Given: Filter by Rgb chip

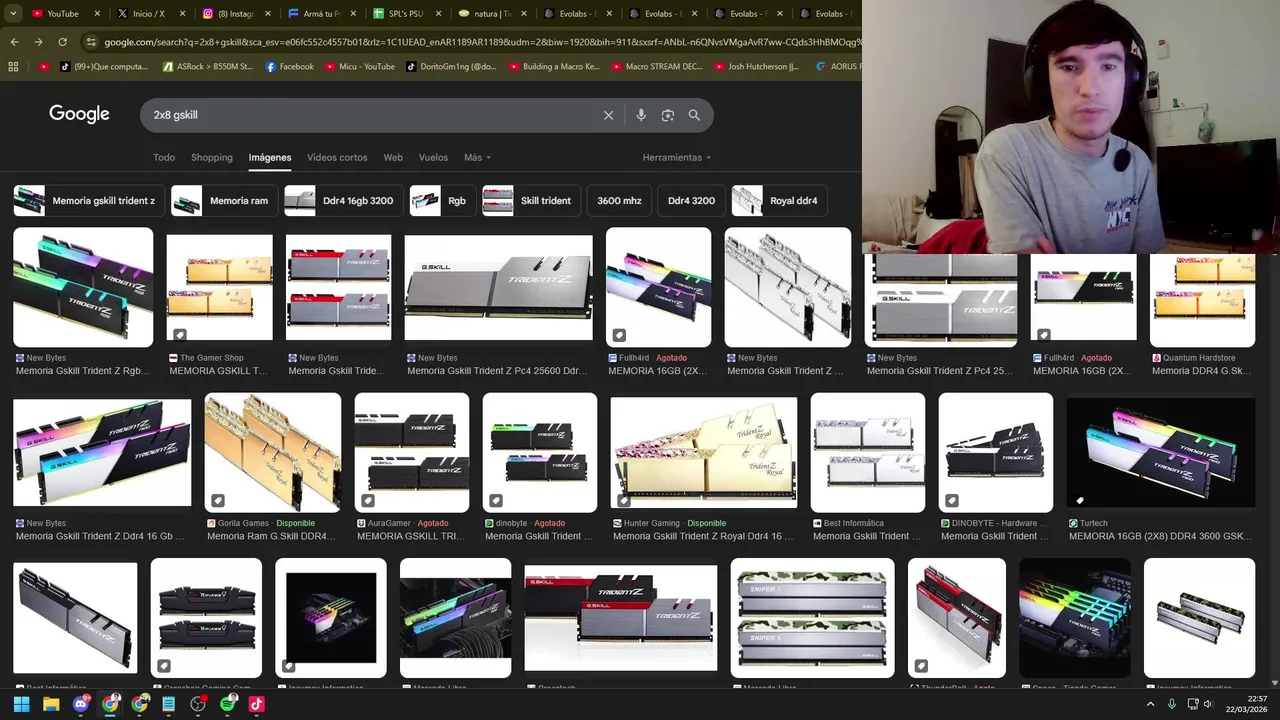Looking at the screenshot, I should 442,200.
